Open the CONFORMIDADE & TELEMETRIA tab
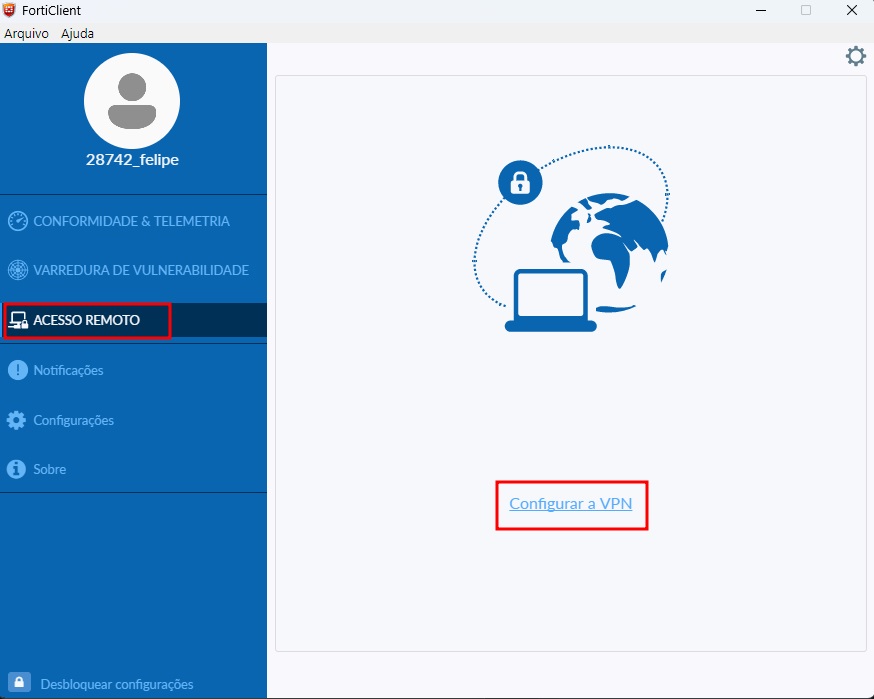Viewport: 874px width, 699px height. (133, 221)
